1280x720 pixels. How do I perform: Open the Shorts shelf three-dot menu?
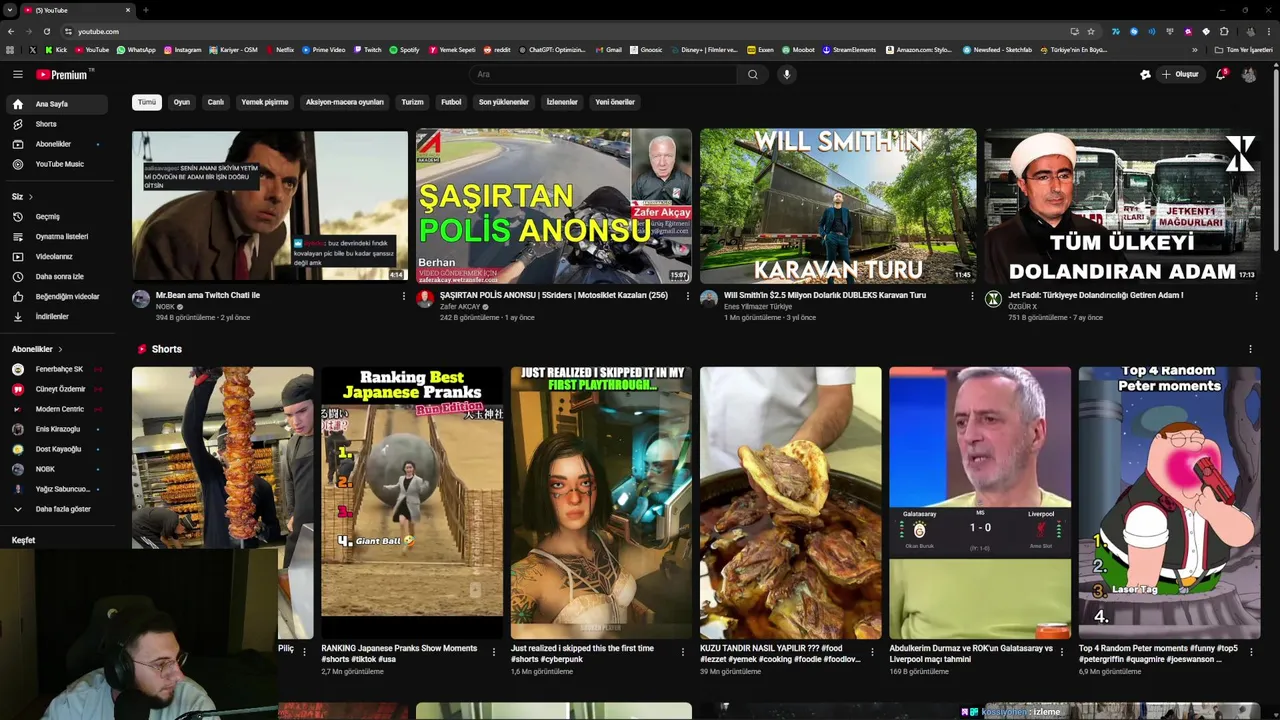coord(1250,349)
